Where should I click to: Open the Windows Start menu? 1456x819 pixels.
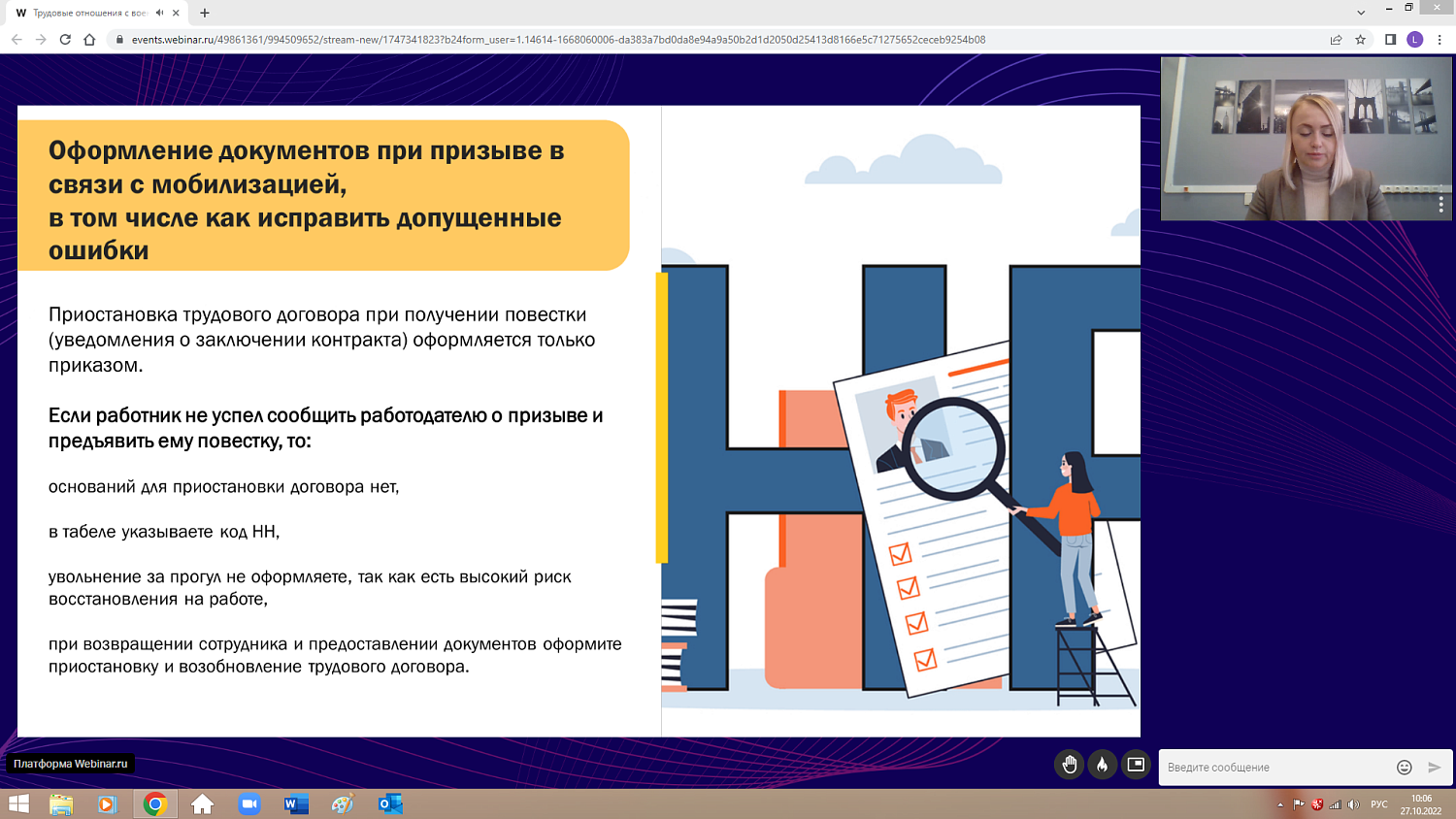[18, 803]
